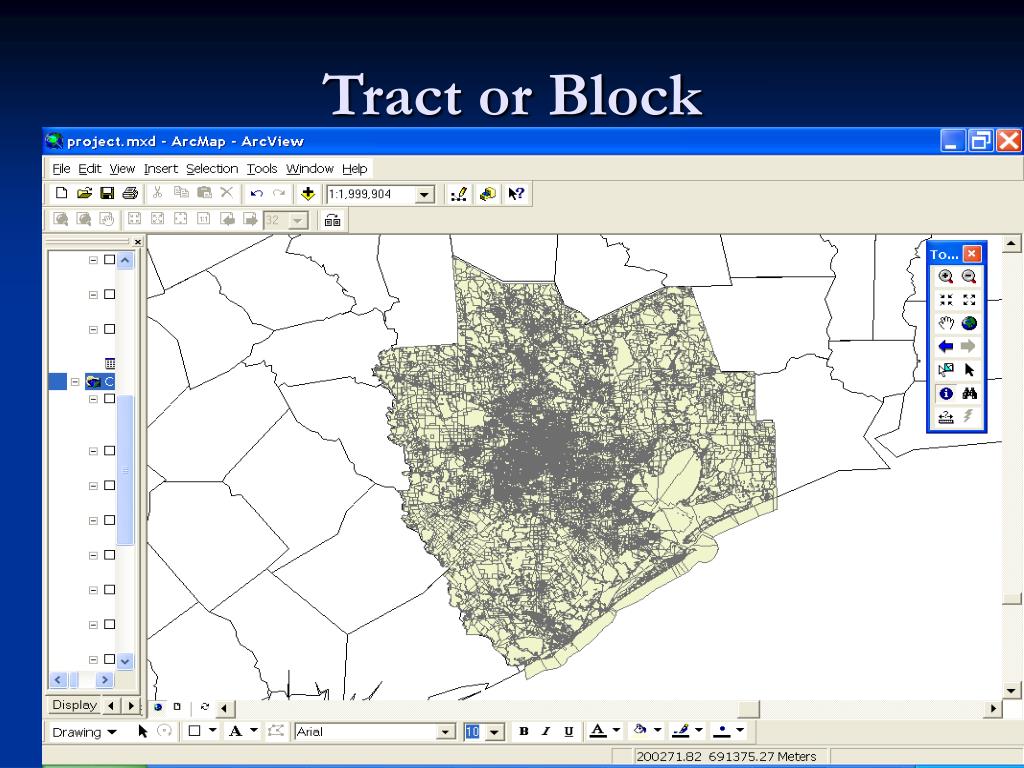Screen dimensions: 1024x768
Task: Click the Add Data button
Action: tap(308, 193)
